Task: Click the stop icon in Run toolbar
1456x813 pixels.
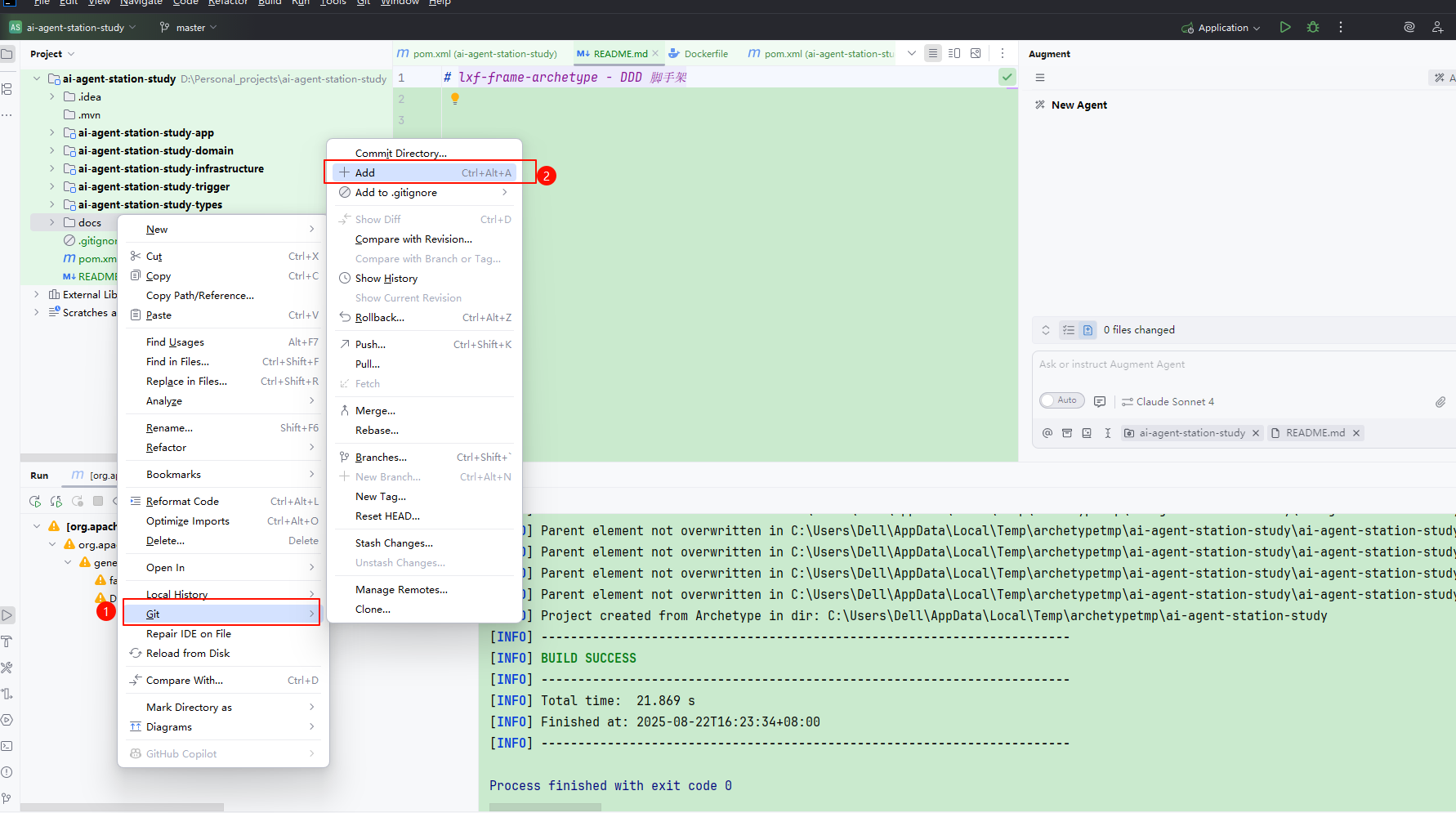Action: coord(98,501)
